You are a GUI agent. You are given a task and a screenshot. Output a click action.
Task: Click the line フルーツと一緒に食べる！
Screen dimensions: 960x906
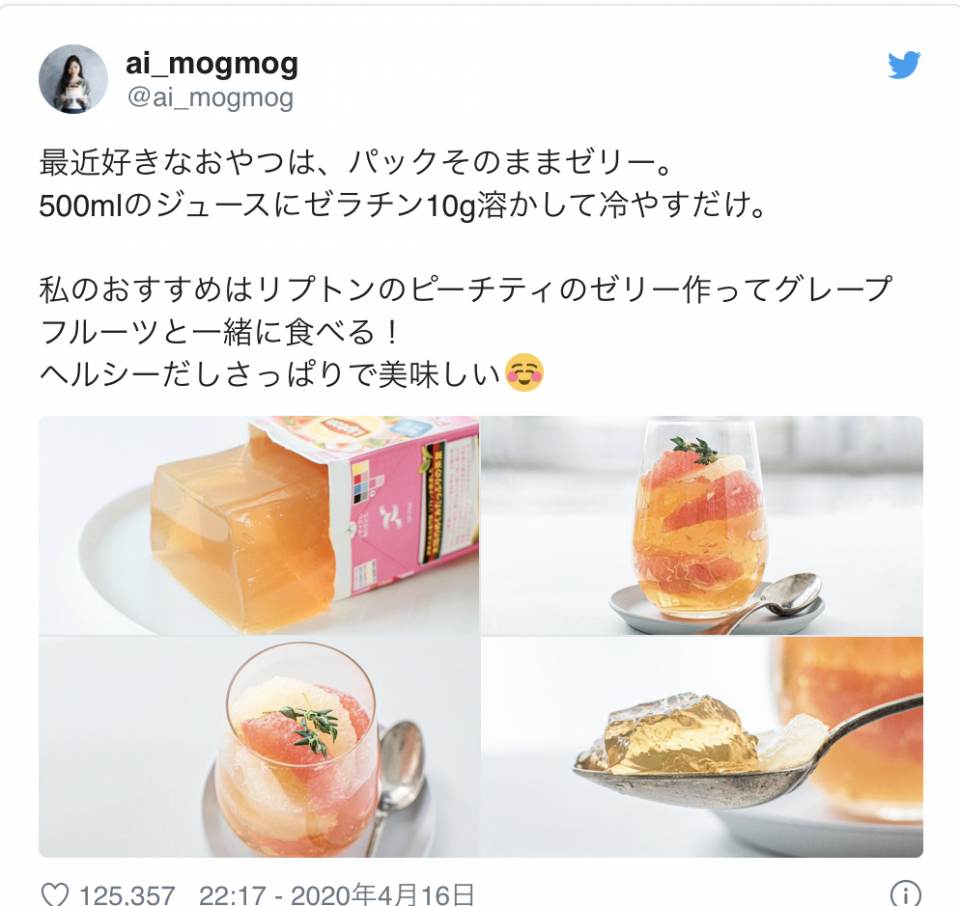click(x=220, y=332)
